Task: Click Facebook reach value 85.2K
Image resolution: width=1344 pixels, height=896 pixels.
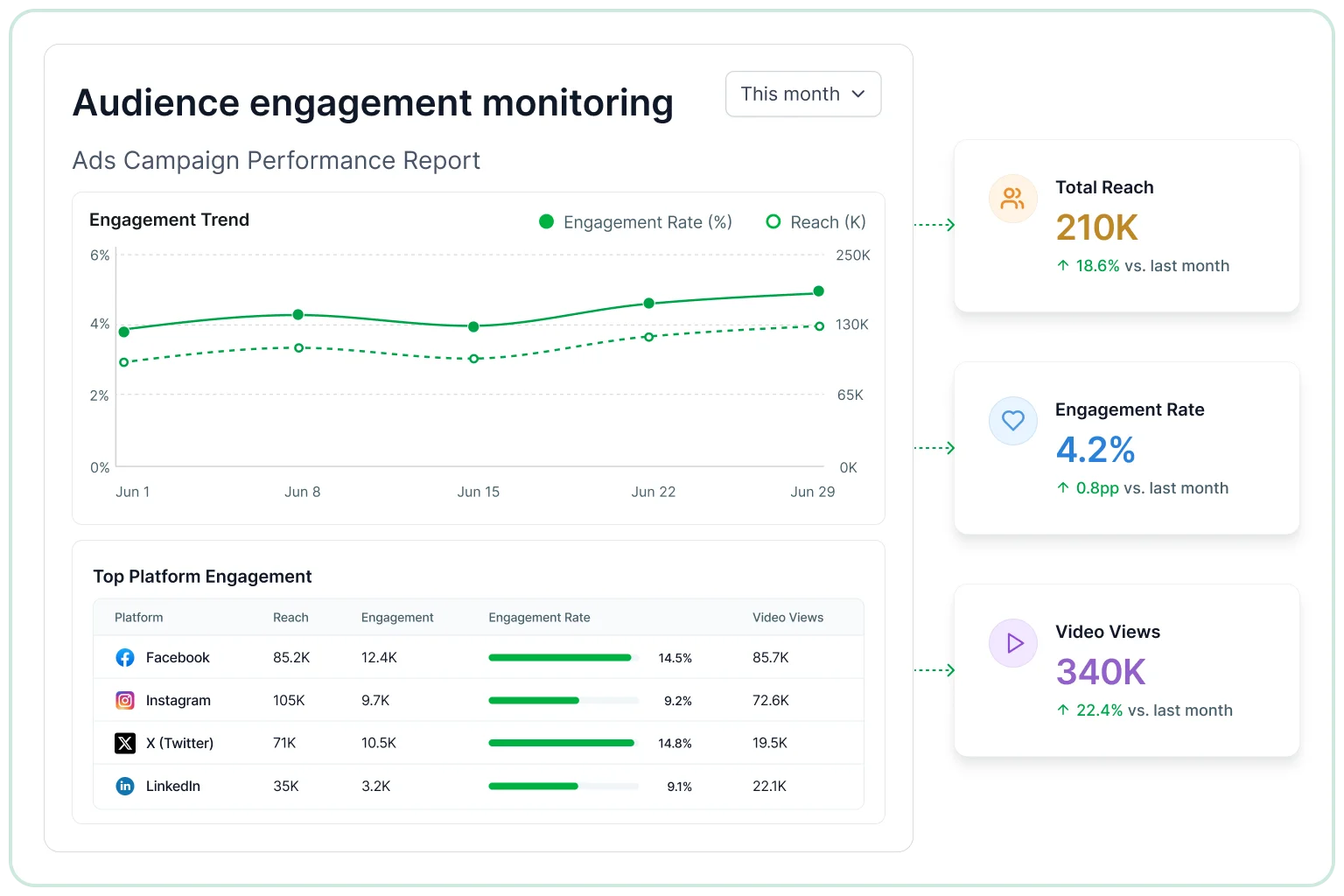Action: click(x=291, y=657)
